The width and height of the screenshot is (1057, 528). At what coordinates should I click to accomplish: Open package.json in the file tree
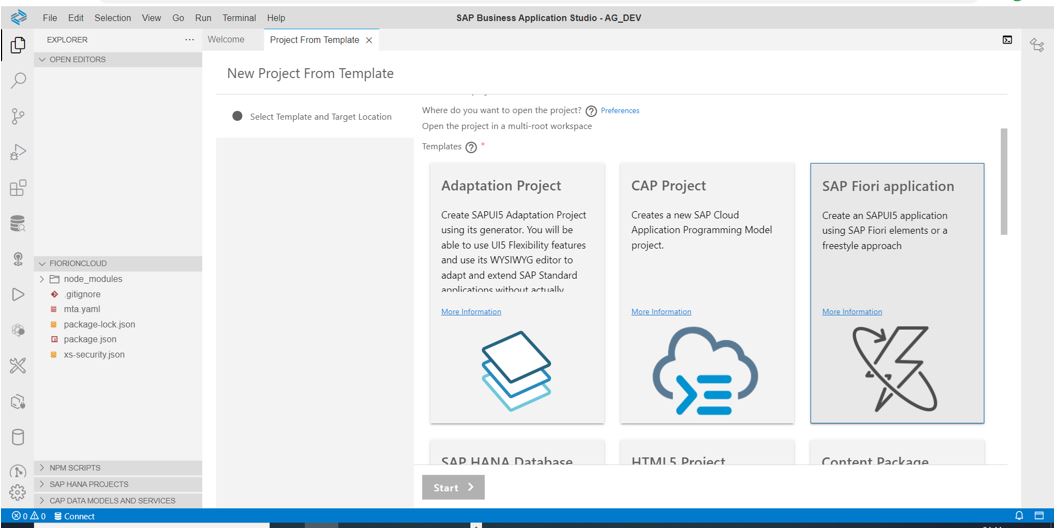90,339
